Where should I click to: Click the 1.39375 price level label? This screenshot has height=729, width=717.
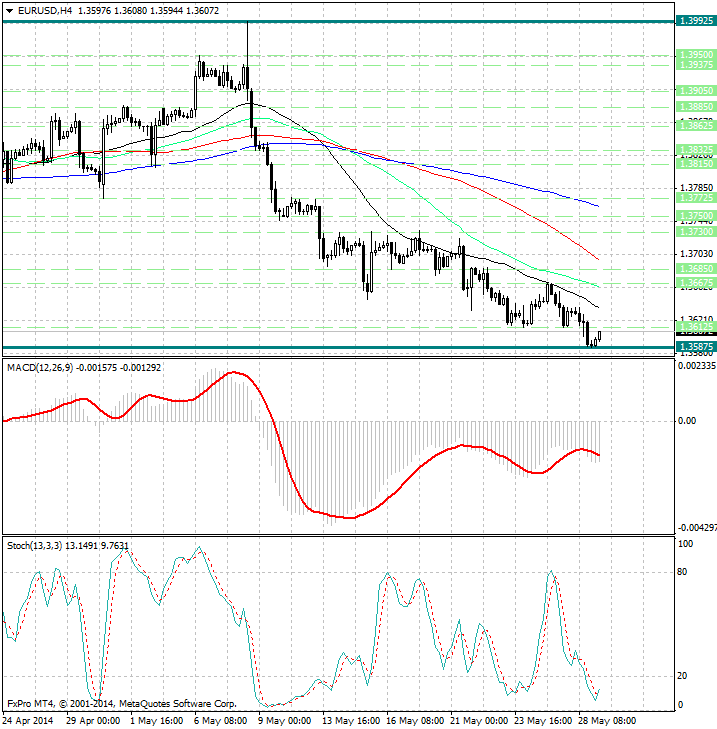pyautogui.click(x=696, y=65)
